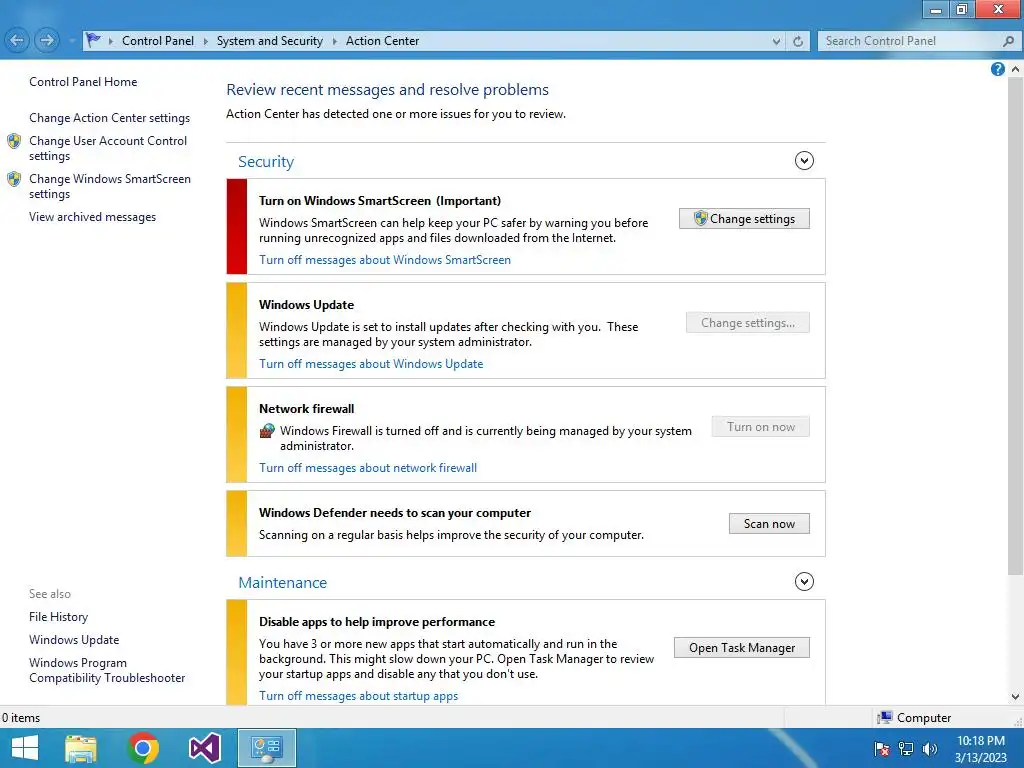Open Visual Studio from the taskbar
The height and width of the screenshot is (768, 1024).
pyautogui.click(x=204, y=748)
